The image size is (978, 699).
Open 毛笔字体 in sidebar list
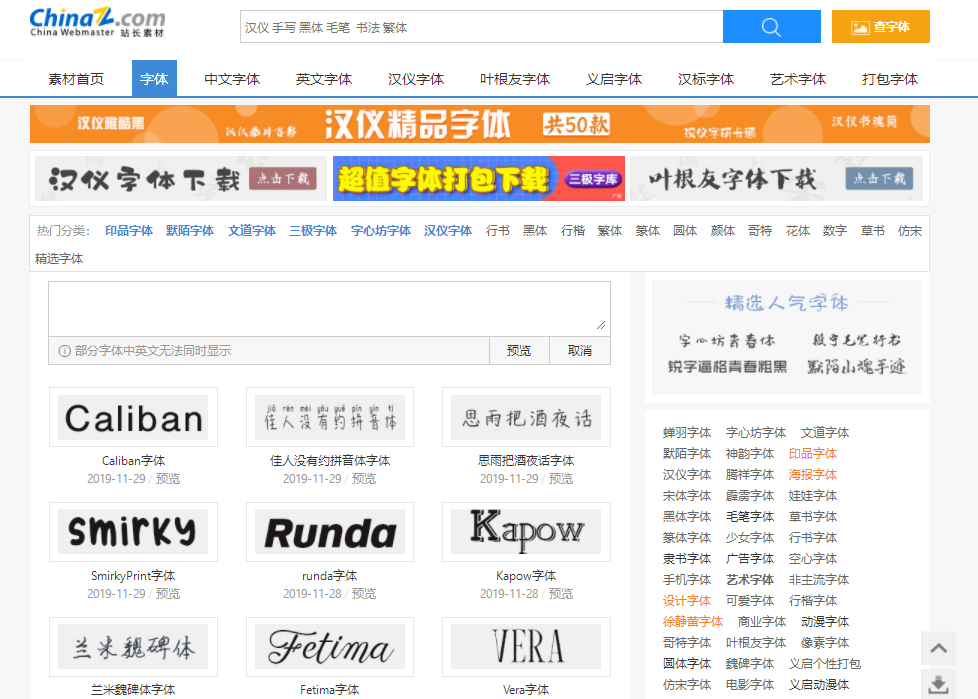coord(750,516)
